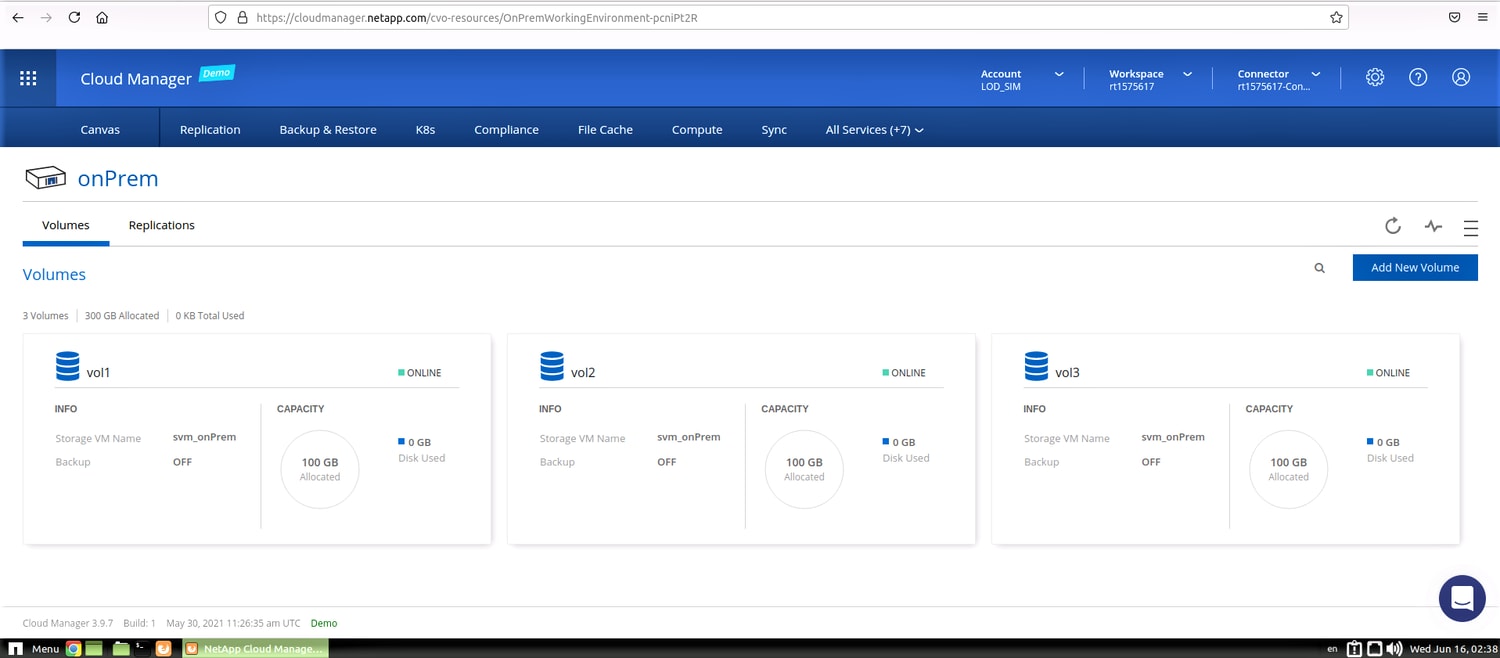The image size is (1500, 658).
Task: Open the chat support bubble
Action: 1461,599
